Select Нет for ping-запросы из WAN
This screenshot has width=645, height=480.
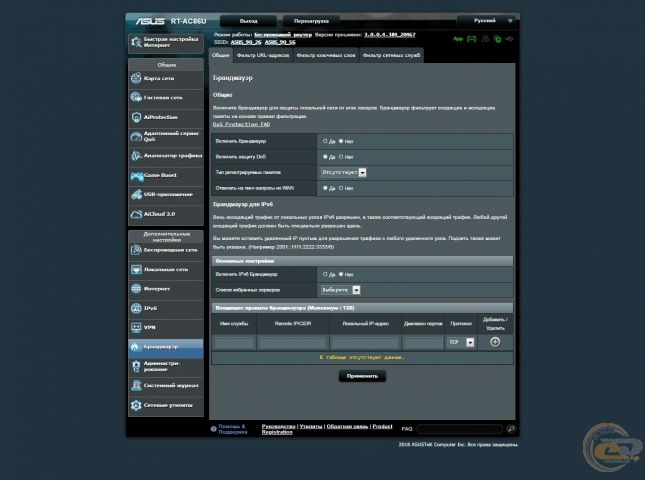click(x=341, y=188)
